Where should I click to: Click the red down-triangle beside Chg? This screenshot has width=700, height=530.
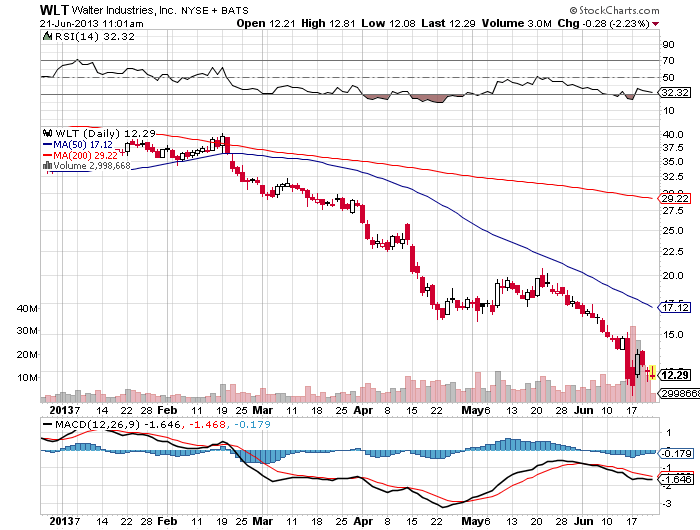point(655,24)
